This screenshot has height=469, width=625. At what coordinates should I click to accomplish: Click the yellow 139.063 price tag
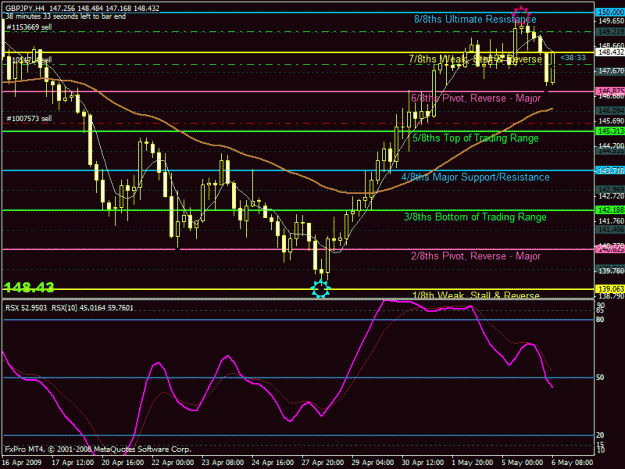point(610,289)
